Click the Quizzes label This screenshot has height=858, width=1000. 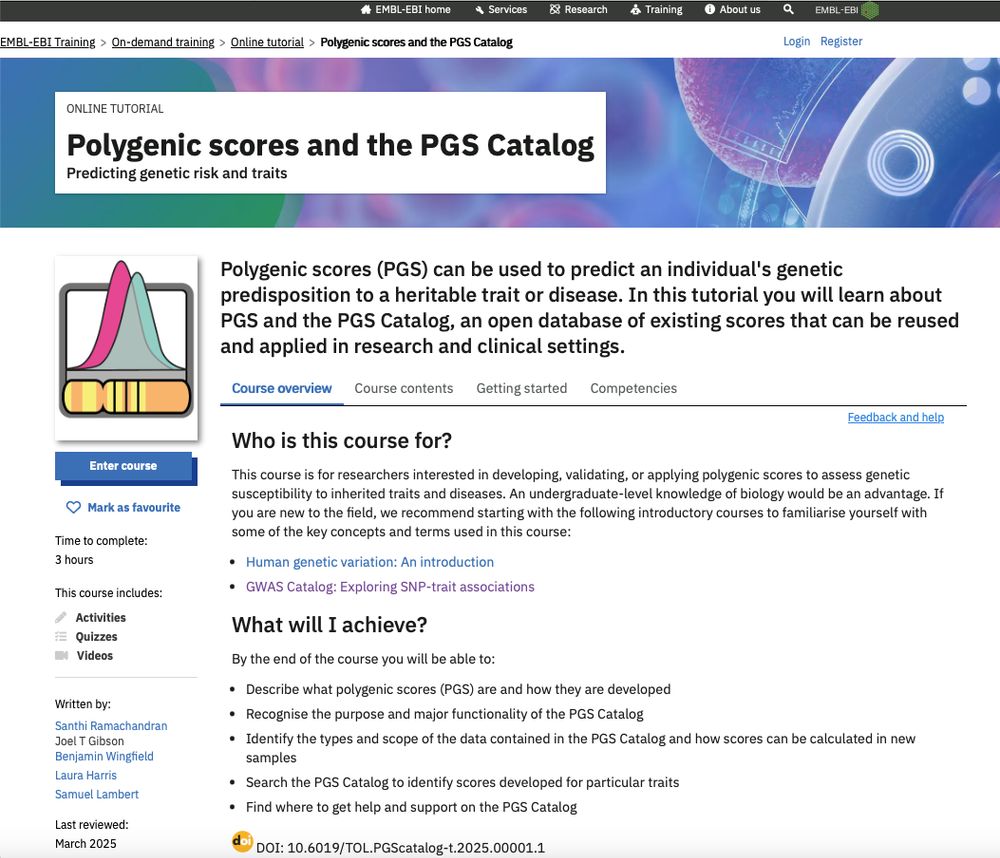click(x=96, y=637)
